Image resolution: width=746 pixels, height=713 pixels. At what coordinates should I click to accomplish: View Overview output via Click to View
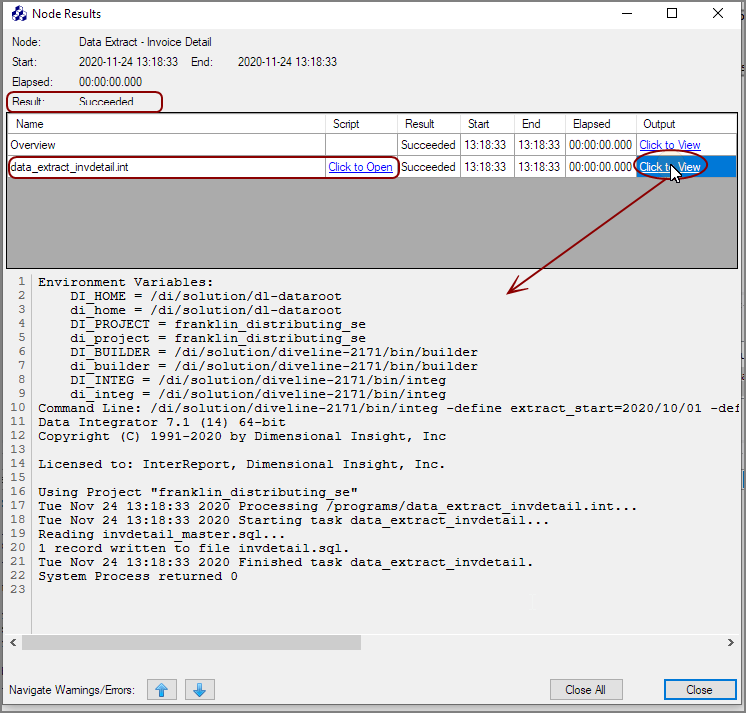coord(669,145)
